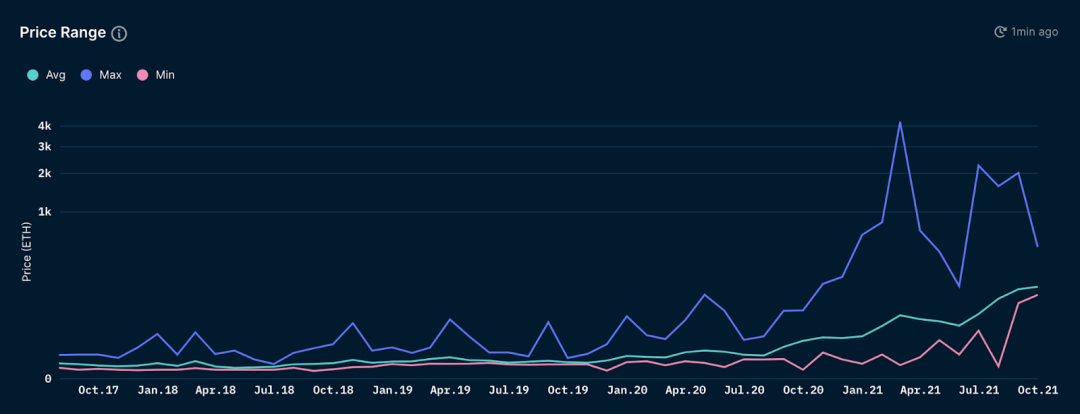Open the Price Range info icon
Viewport: 1080px width, 414px height.
tap(119, 33)
